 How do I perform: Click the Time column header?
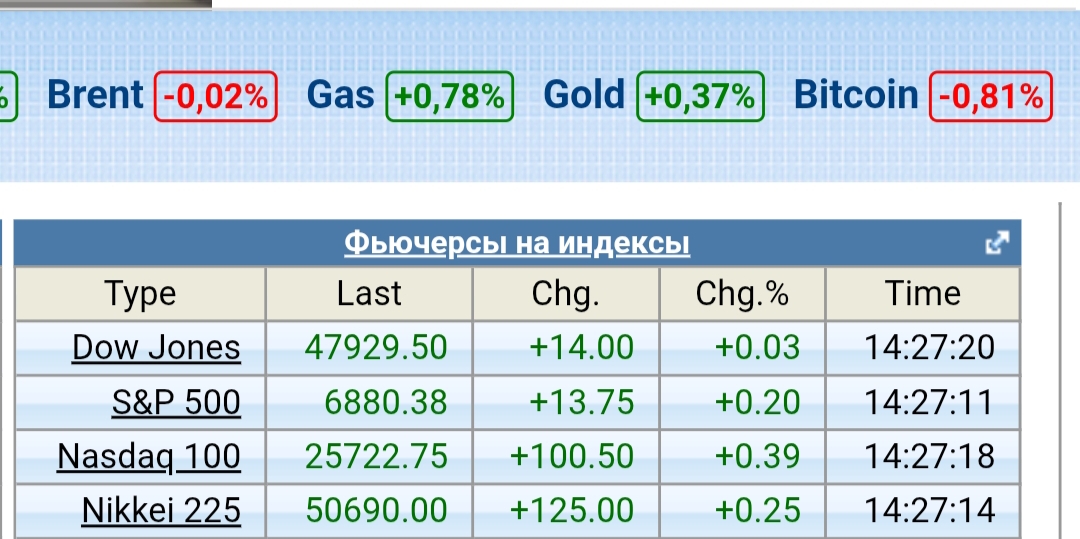click(922, 294)
